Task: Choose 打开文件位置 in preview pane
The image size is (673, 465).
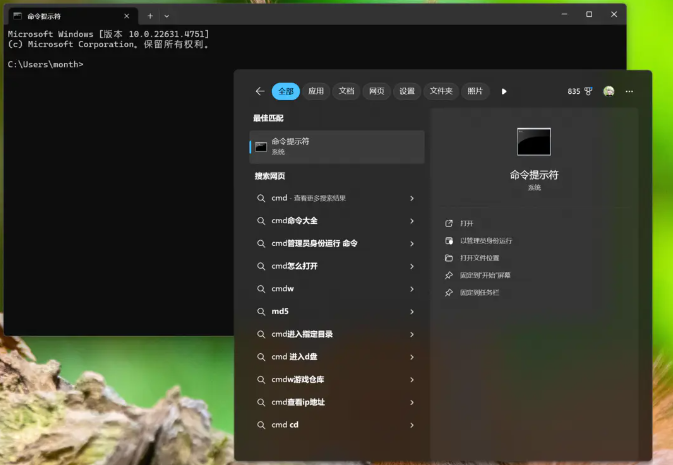Action: click(479, 258)
